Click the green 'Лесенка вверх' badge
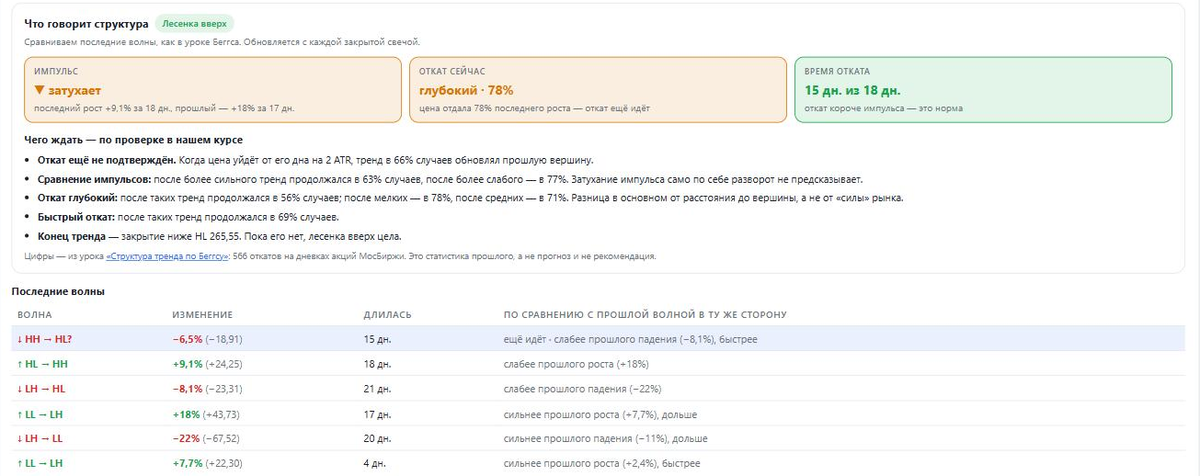 tap(196, 23)
